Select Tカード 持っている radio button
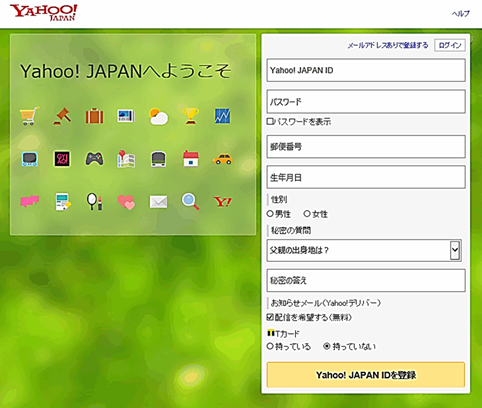Image resolution: width=482 pixels, height=408 pixels. pyautogui.click(x=270, y=346)
